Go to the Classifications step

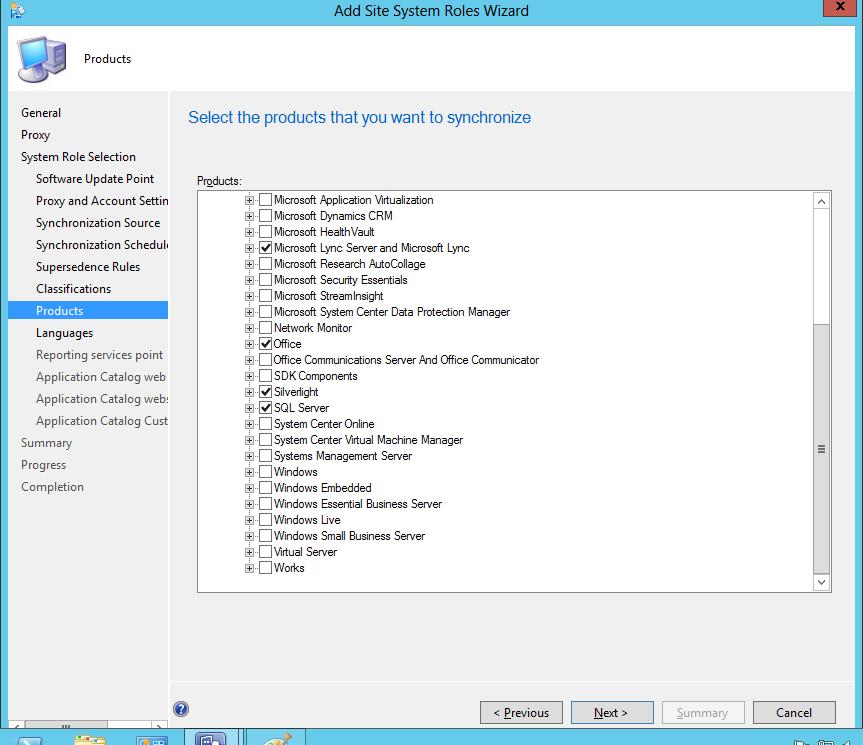click(73, 289)
